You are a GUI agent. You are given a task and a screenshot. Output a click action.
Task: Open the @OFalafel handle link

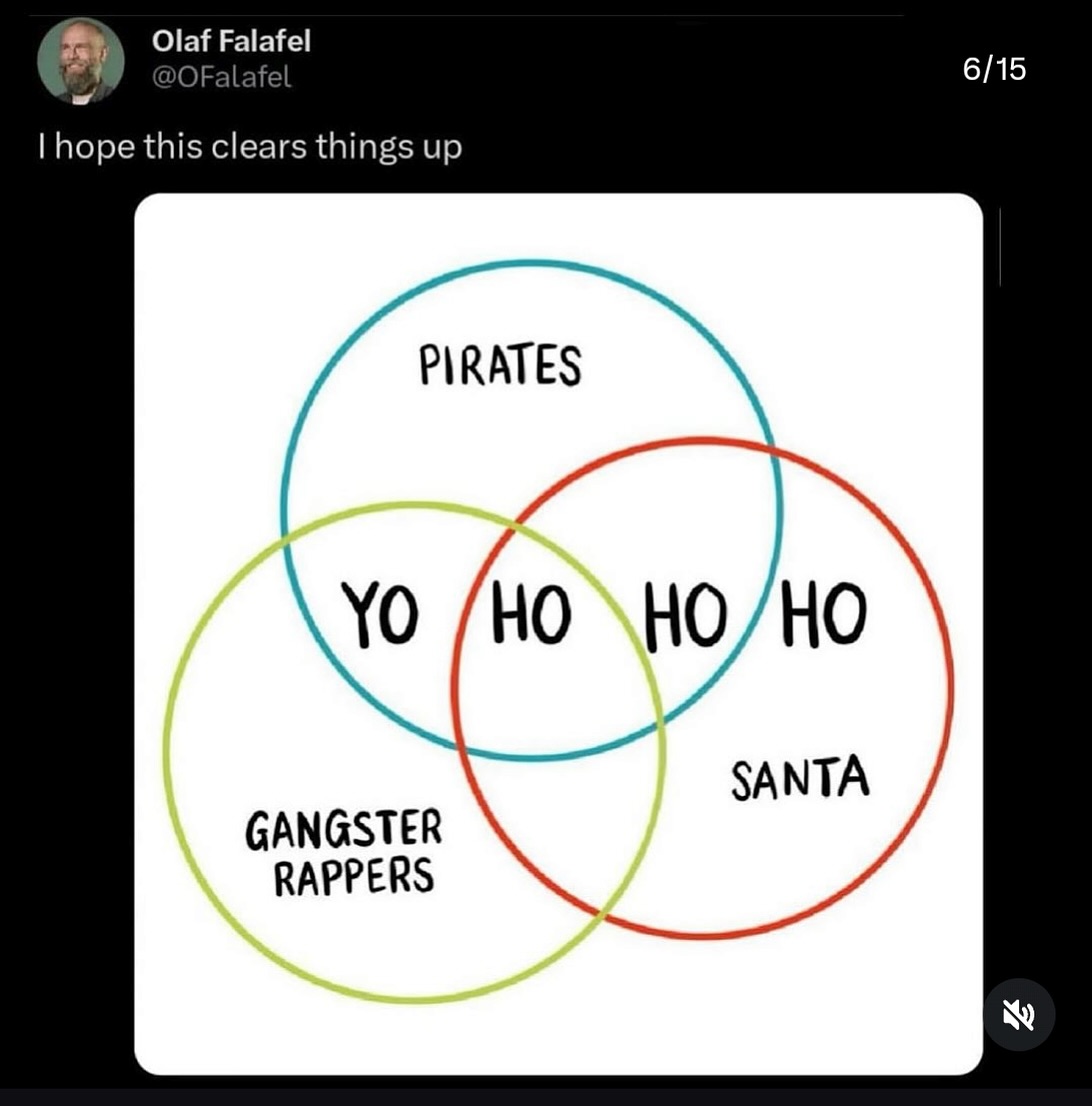click(x=222, y=78)
